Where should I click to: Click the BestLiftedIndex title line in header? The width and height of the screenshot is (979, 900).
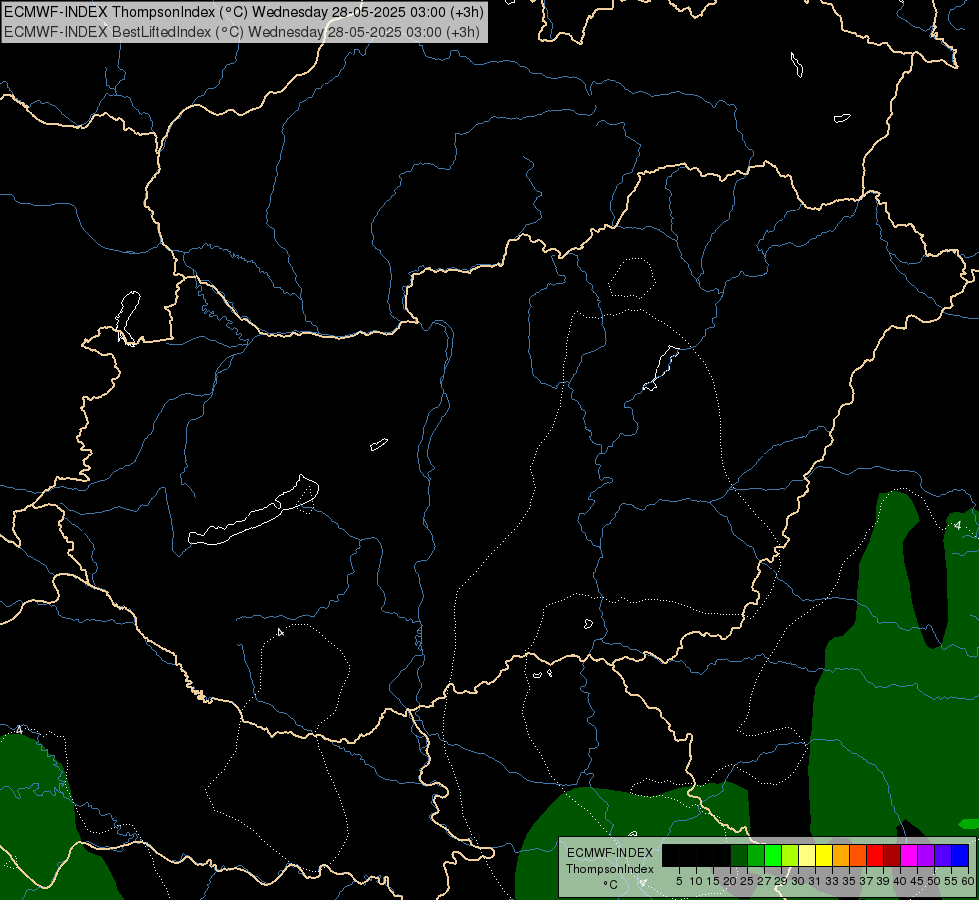pos(242,32)
